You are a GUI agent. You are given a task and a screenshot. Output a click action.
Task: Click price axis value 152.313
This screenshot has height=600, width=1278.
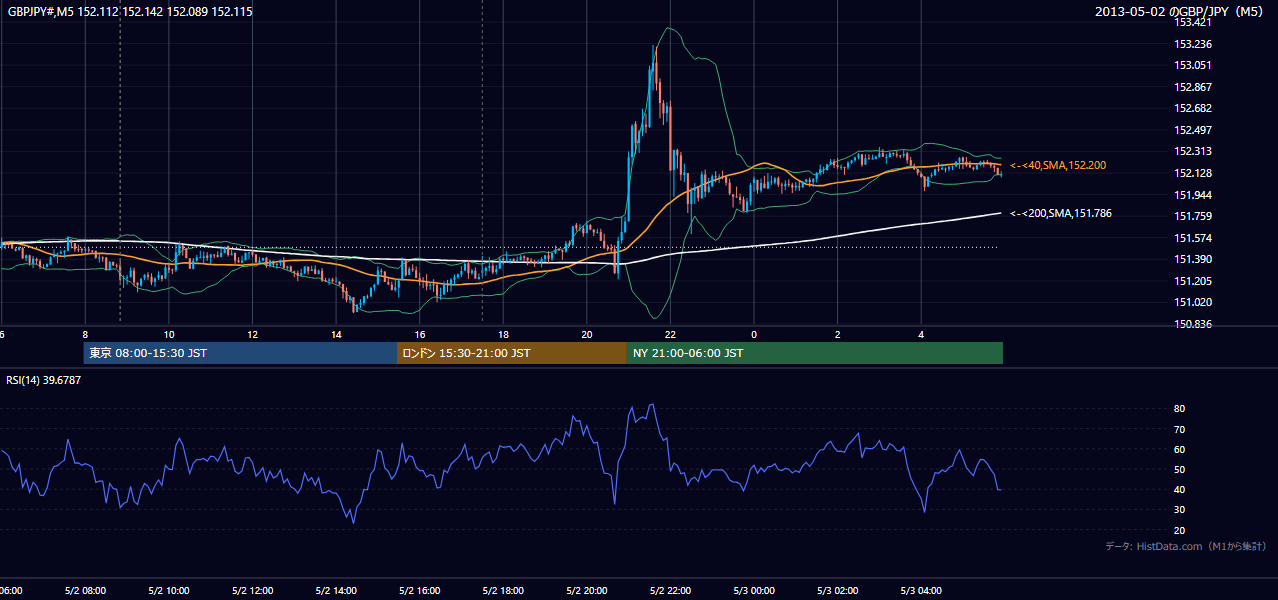(1193, 152)
